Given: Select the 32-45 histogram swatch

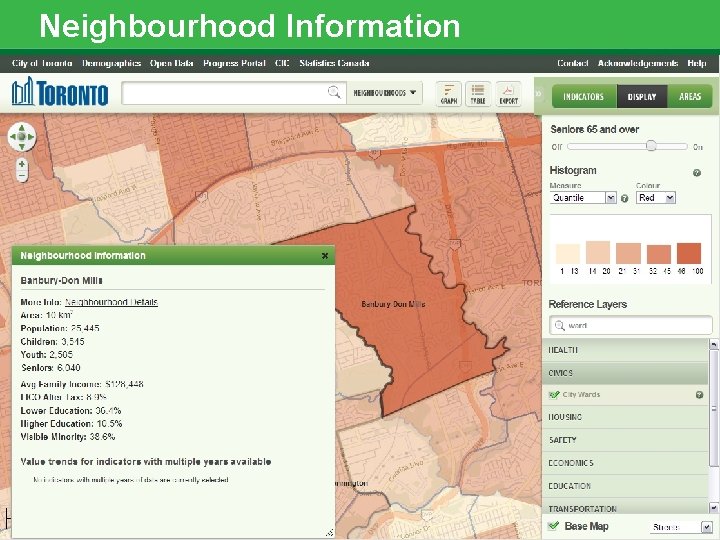Looking at the screenshot, I should [658, 254].
